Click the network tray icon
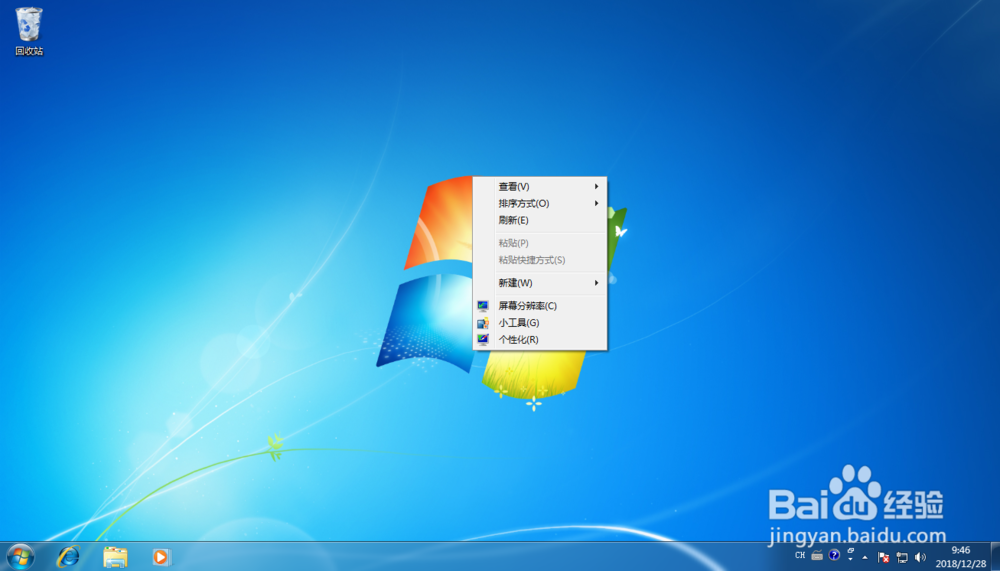This screenshot has height=571, width=1000. 902,557
